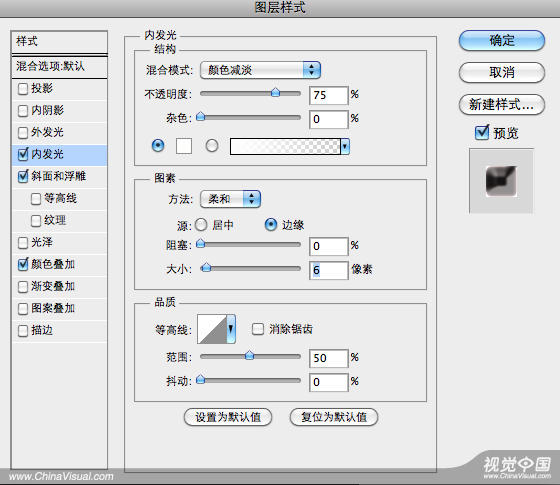This screenshot has height=485, width=560.
Task: Uncheck the 颜色叠加 checkbox
Action: (23, 265)
